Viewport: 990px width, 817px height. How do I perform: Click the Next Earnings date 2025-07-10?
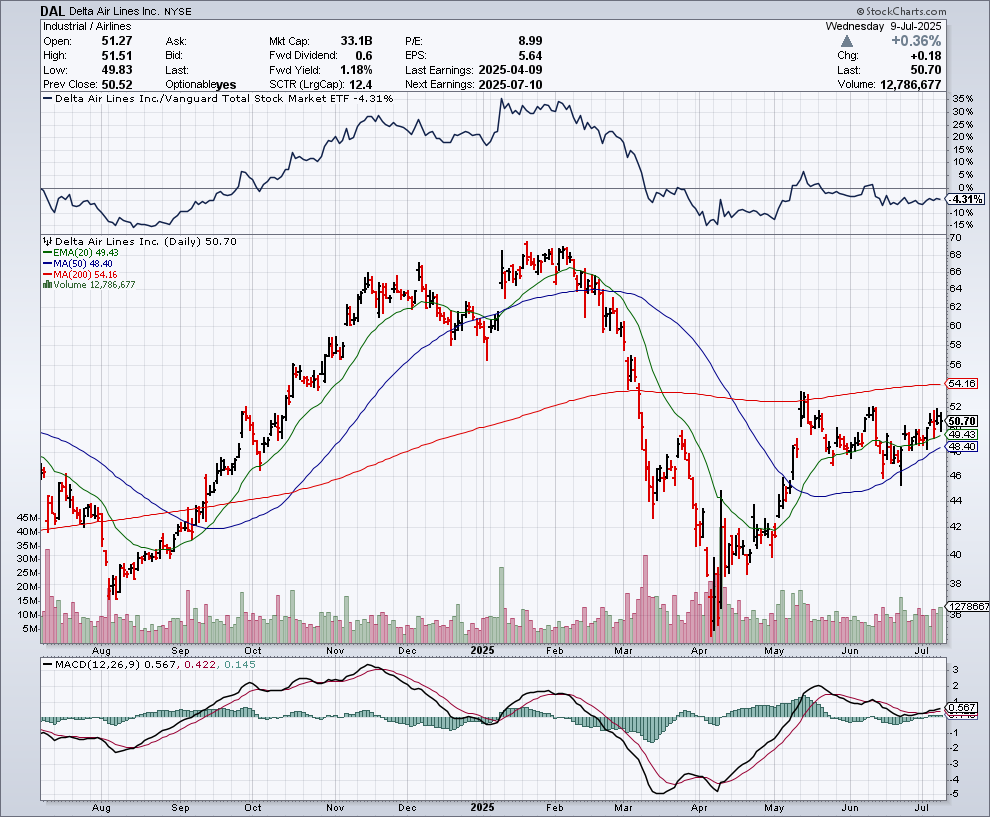[x=510, y=85]
